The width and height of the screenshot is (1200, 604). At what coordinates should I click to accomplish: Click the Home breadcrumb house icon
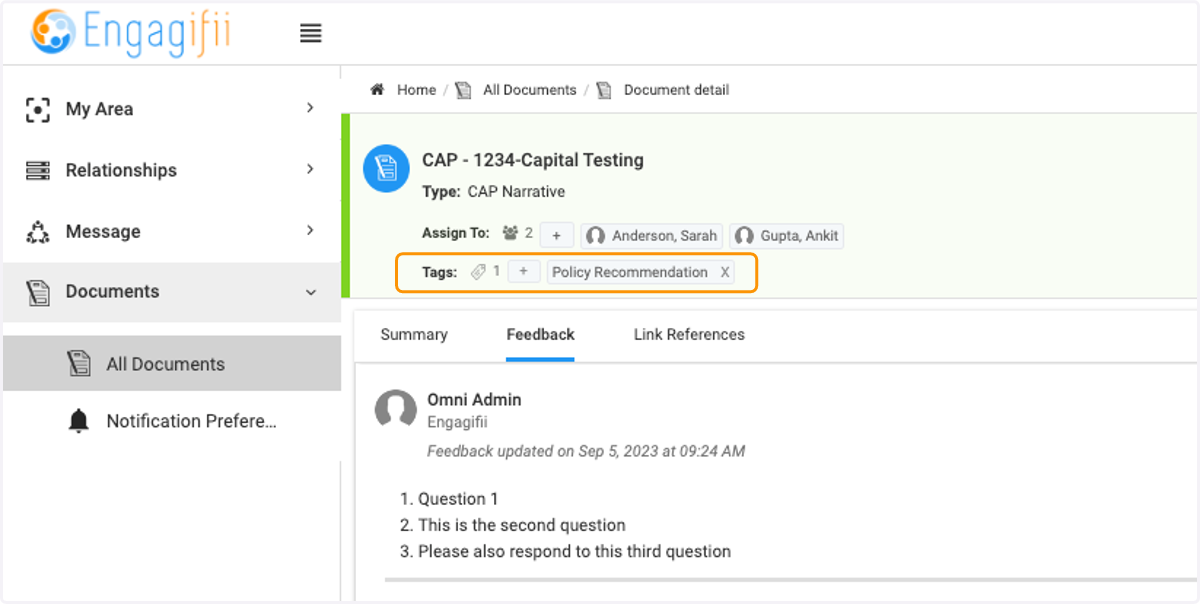click(377, 90)
